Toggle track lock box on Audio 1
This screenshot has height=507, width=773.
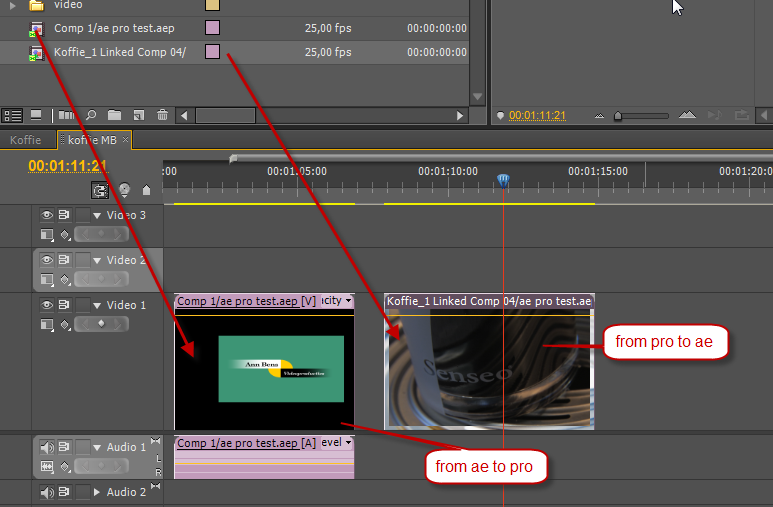point(82,447)
